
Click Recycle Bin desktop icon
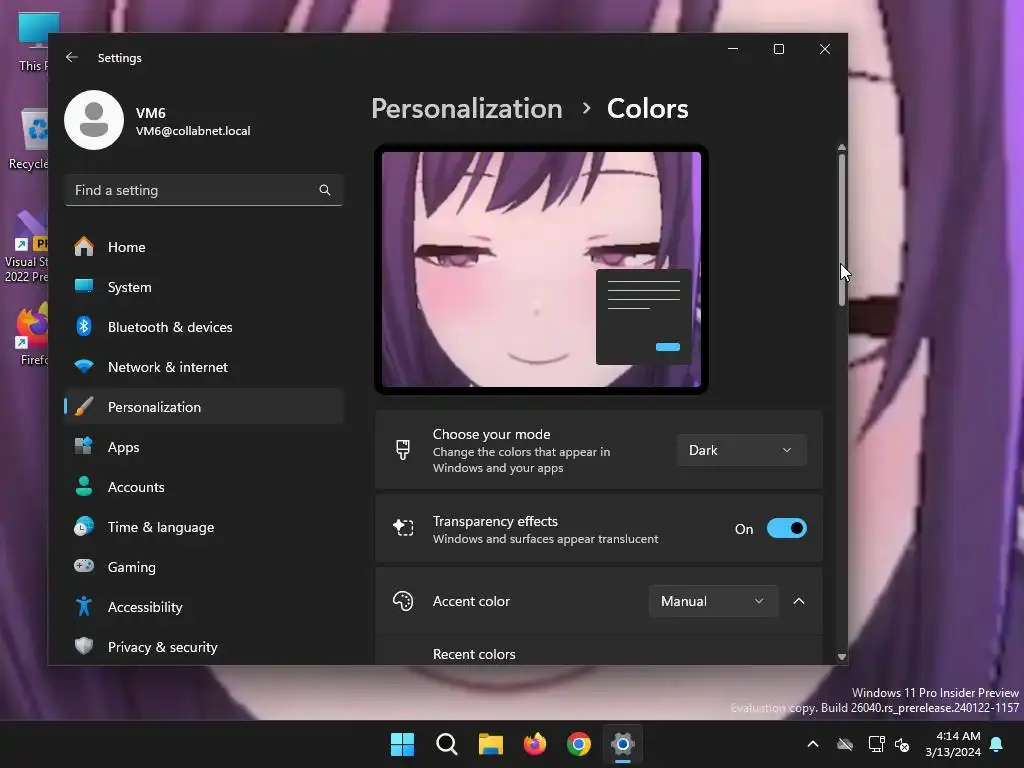(x=29, y=140)
